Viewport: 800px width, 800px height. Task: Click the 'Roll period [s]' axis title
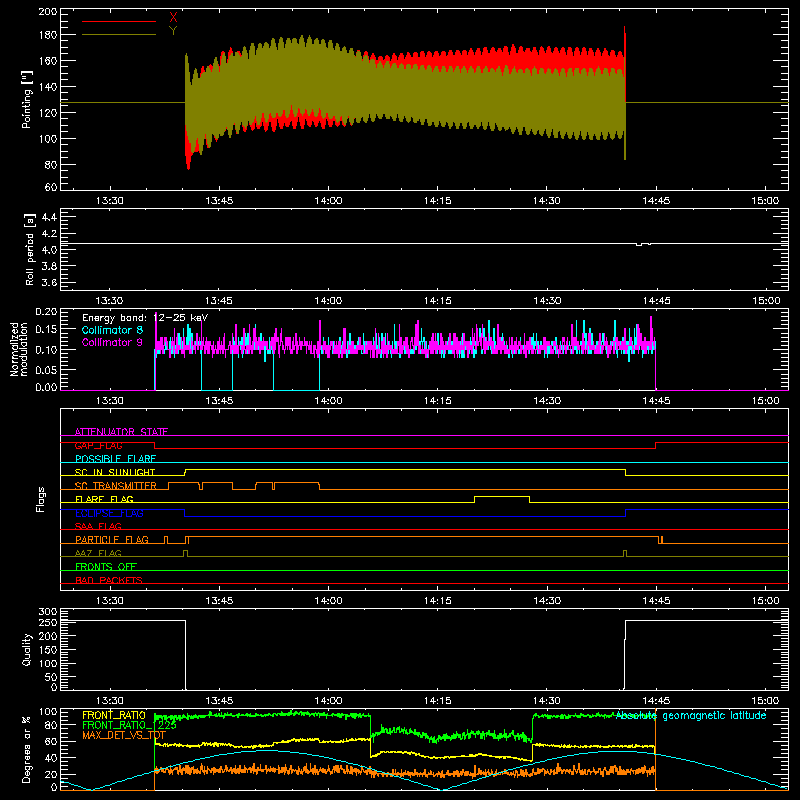[x=30, y=249]
